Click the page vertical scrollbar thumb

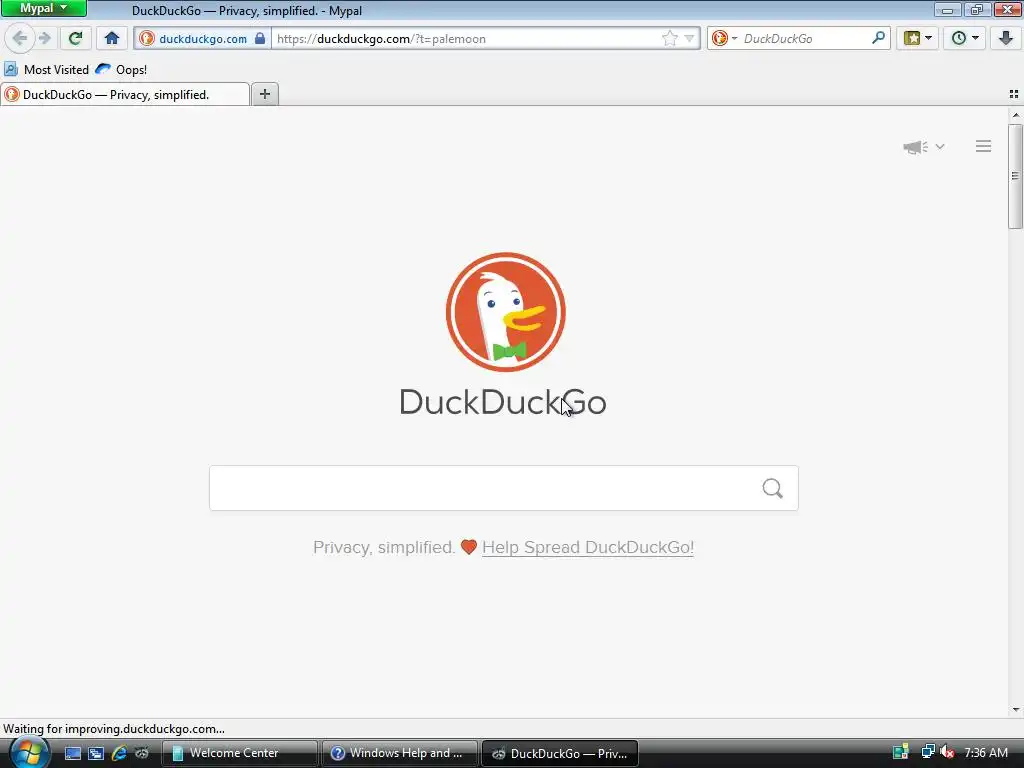point(1015,176)
